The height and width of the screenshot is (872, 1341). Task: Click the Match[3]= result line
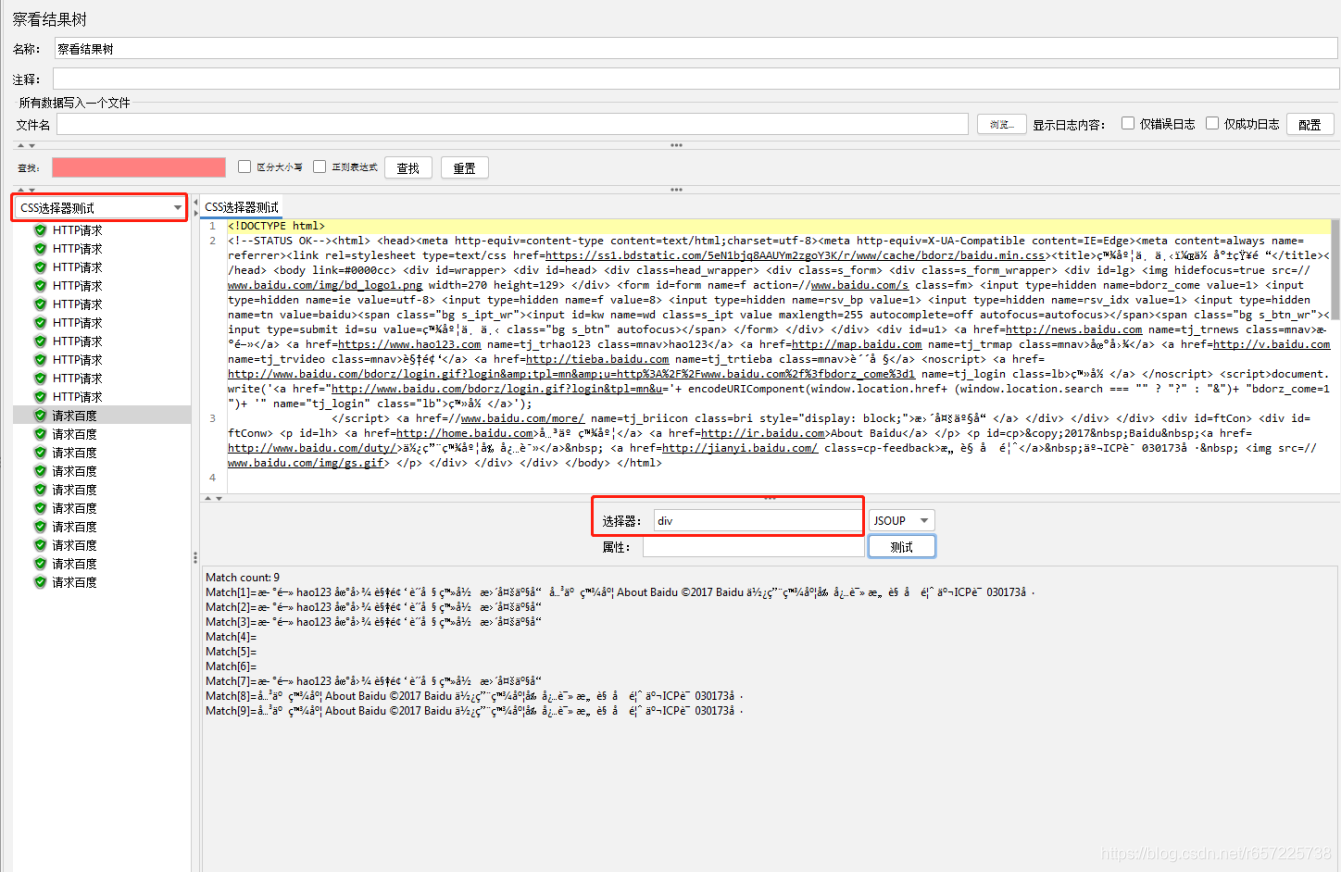(374, 622)
